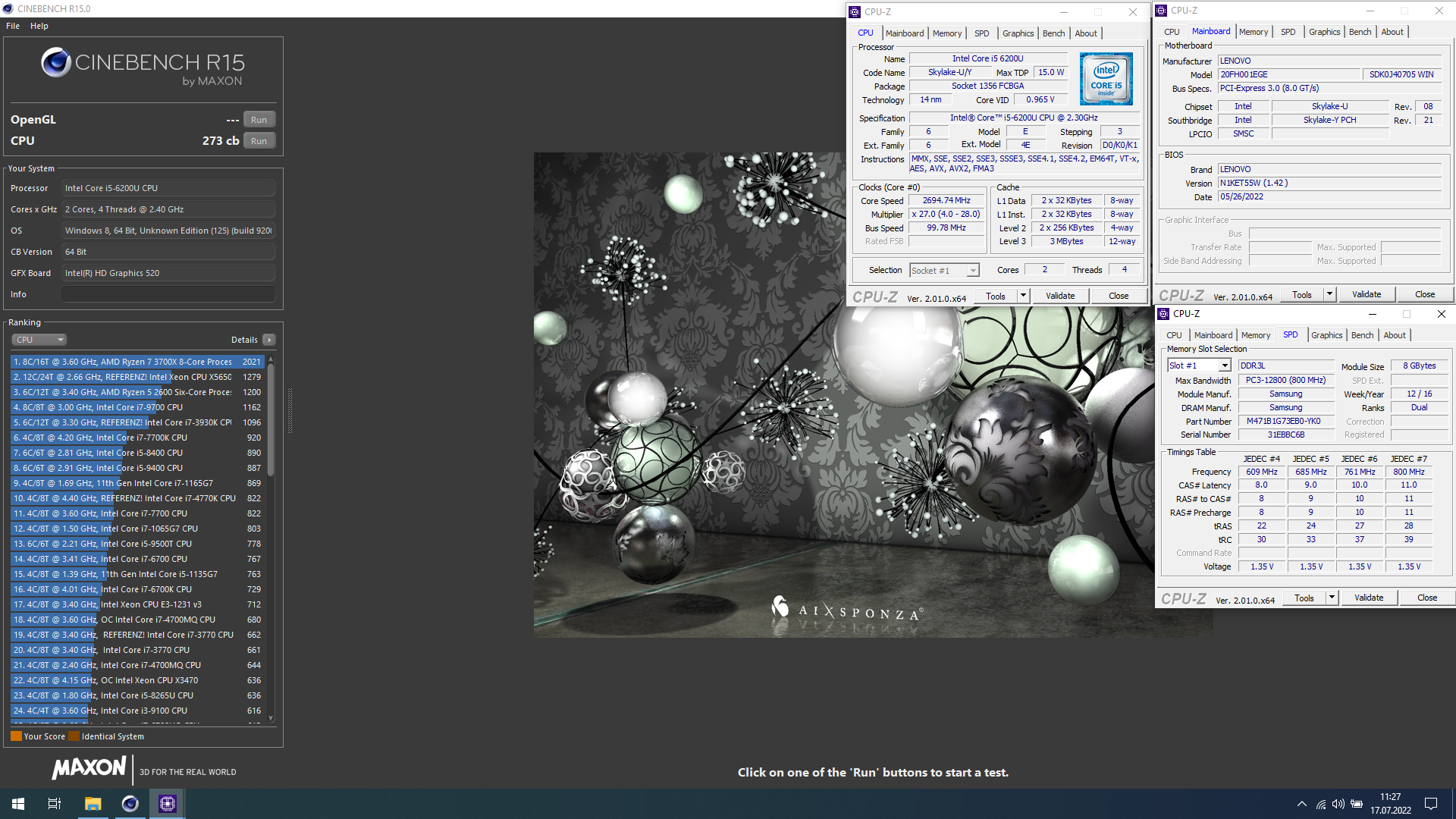Click the CPU-Z SPD window title icon
Viewport: 1456px width, 819px height.
[1163, 314]
